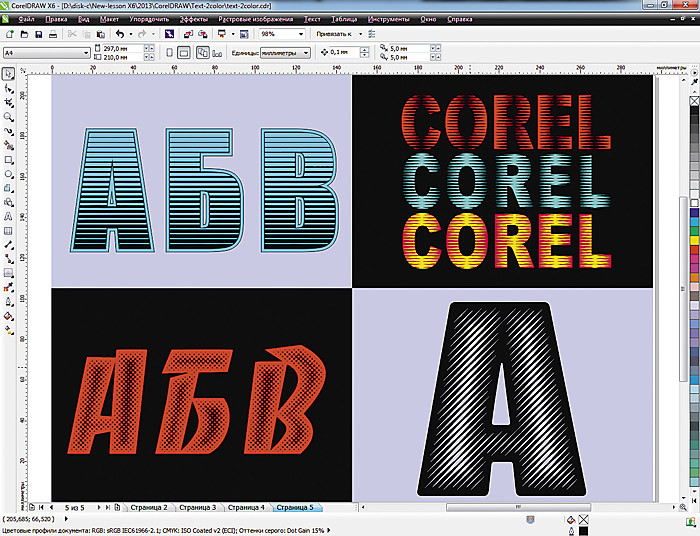The image size is (700, 536).
Task: Open the миллиметры units dropdown
Action: (x=306, y=53)
